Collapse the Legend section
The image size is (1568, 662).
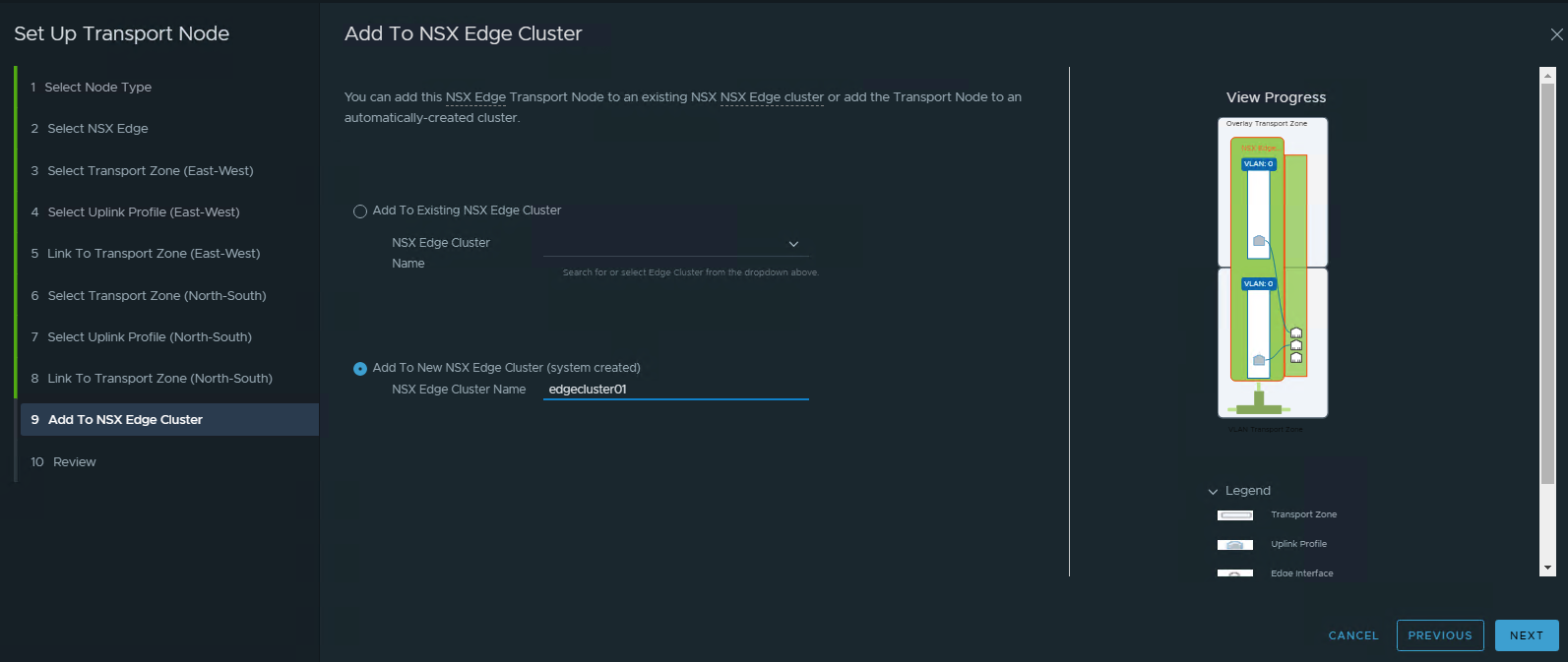pyautogui.click(x=1214, y=490)
